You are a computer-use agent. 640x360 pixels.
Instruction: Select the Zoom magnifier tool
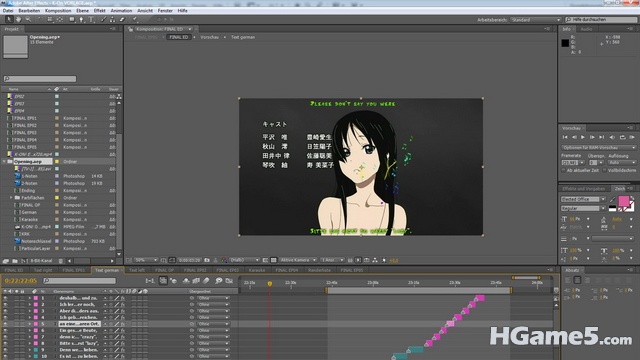point(28,19)
